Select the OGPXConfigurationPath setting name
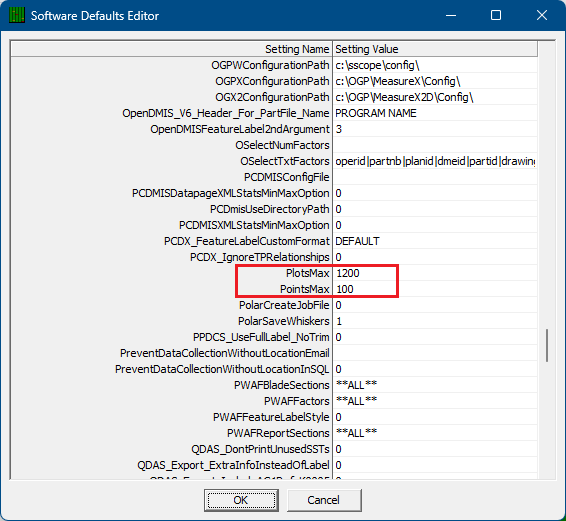 (273, 81)
